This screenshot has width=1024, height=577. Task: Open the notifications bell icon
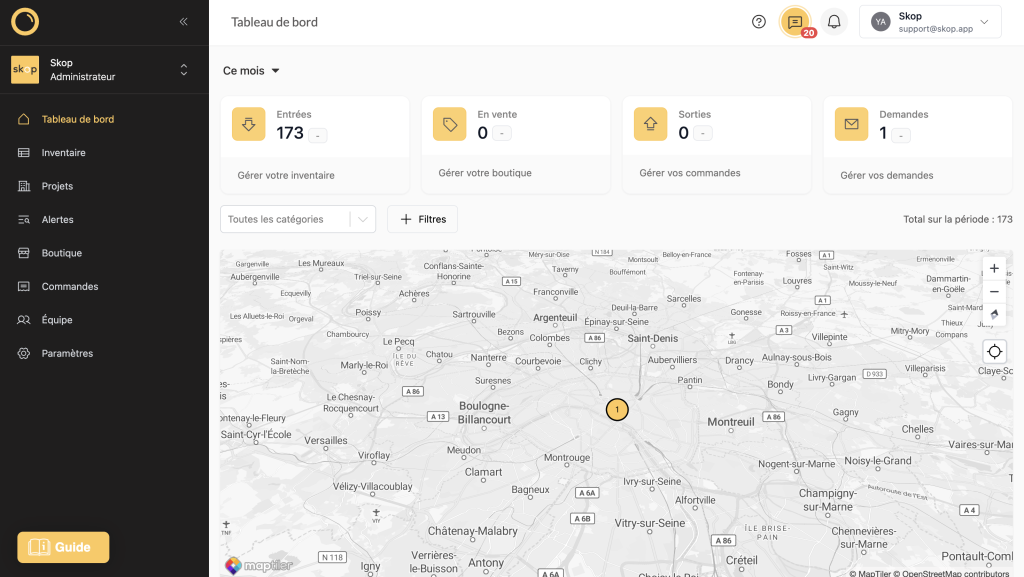point(834,22)
